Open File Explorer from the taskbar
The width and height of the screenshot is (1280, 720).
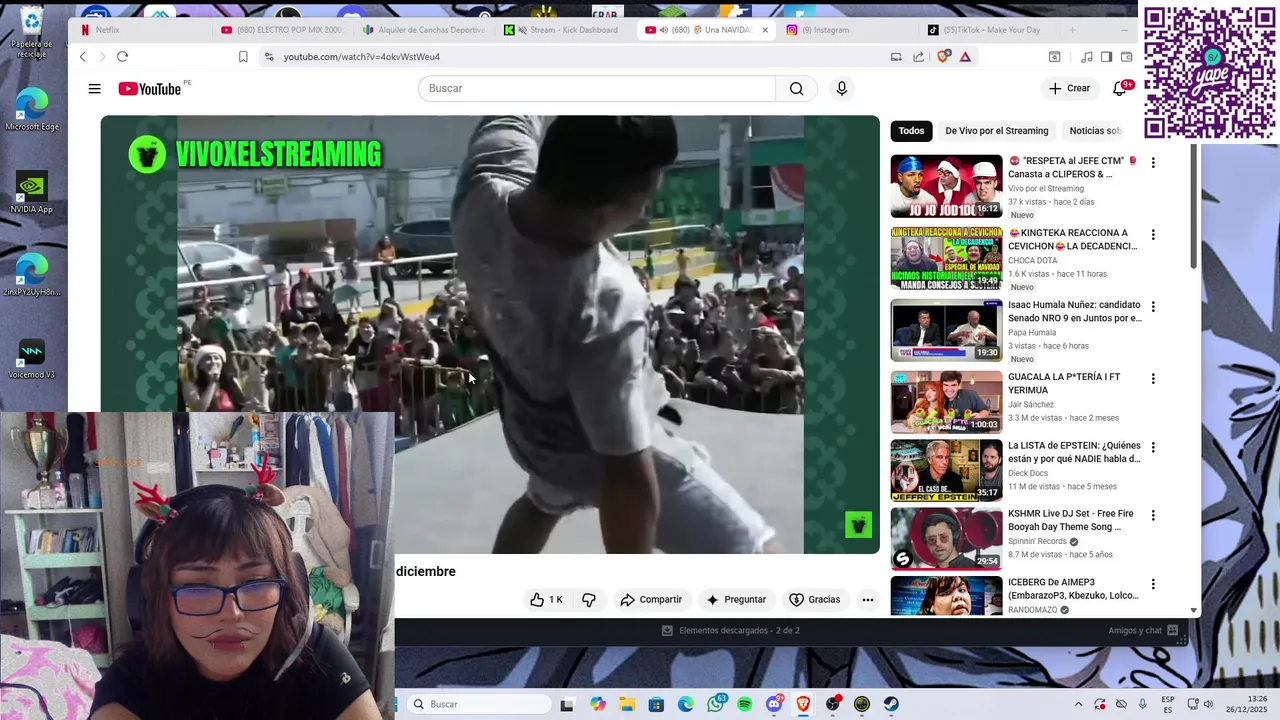tap(627, 704)
